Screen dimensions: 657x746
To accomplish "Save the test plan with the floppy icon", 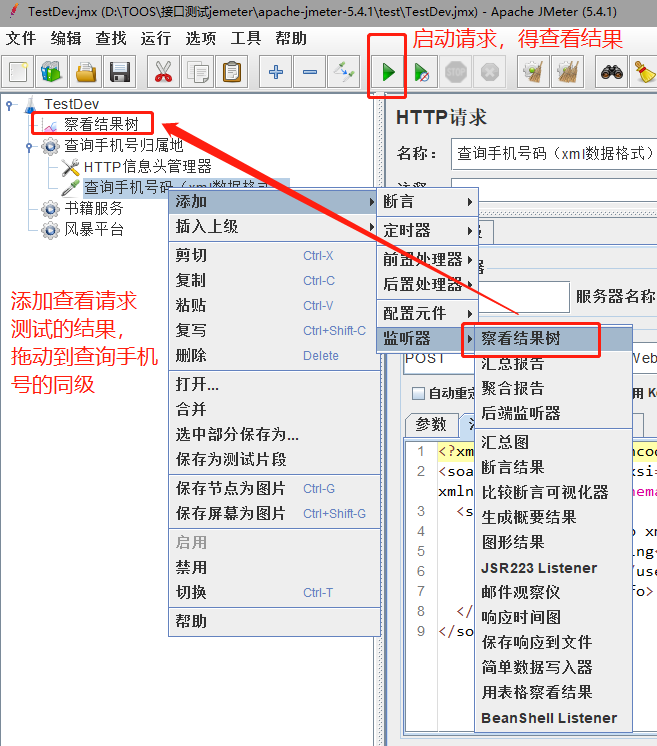I will pos(120,72).
